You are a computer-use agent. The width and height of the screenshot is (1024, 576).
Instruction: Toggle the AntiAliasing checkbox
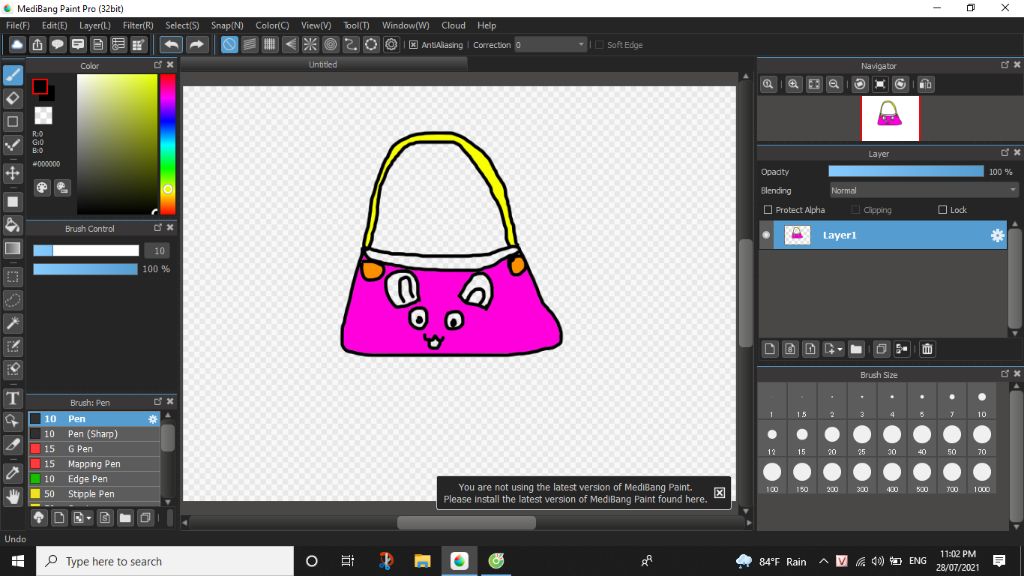click(413, 45)
